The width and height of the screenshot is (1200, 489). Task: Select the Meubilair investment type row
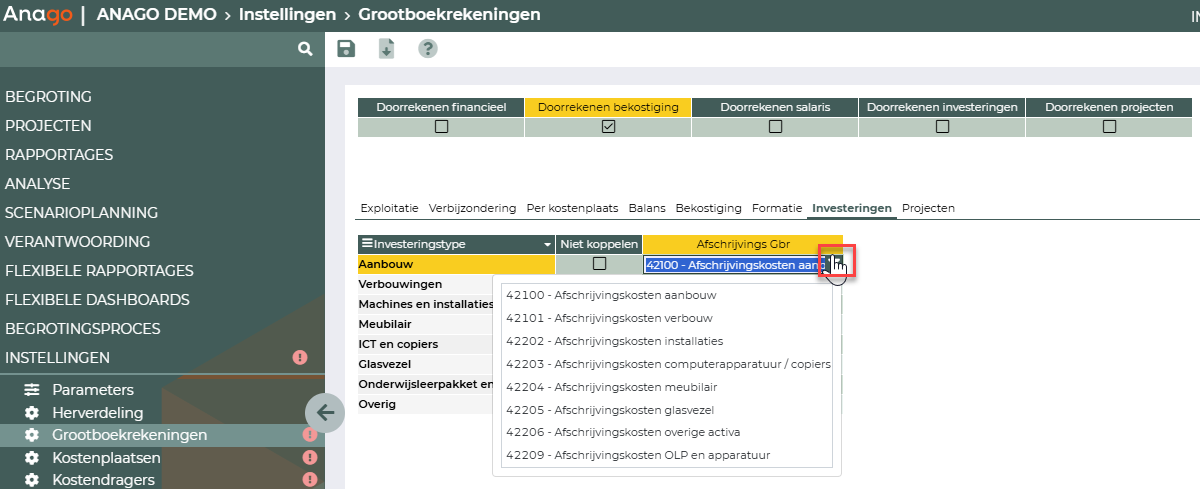tap(385, 324)
